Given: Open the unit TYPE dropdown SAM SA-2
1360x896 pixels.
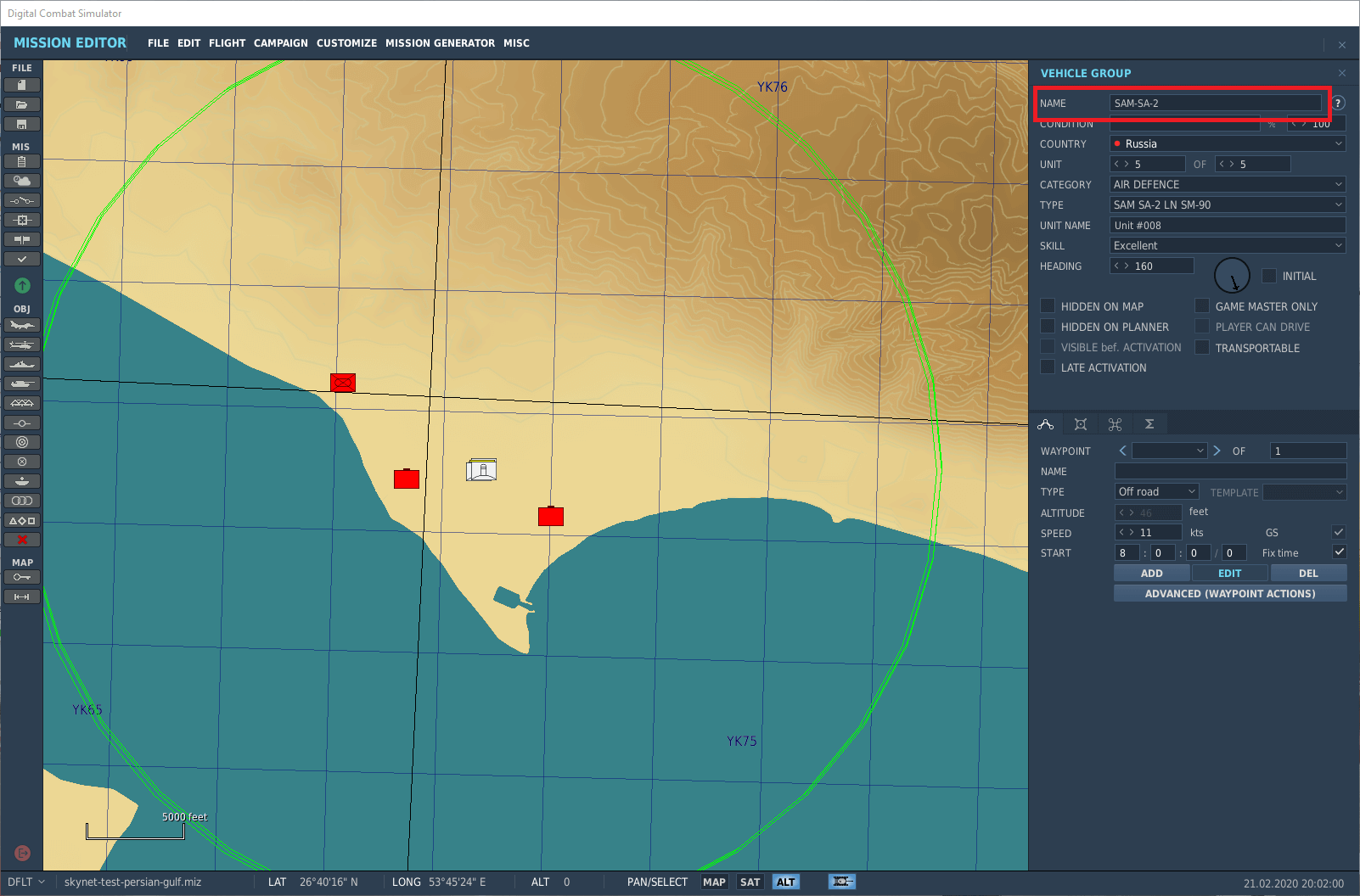Looking at the screenshot, I should click(x=1228, y=204).
